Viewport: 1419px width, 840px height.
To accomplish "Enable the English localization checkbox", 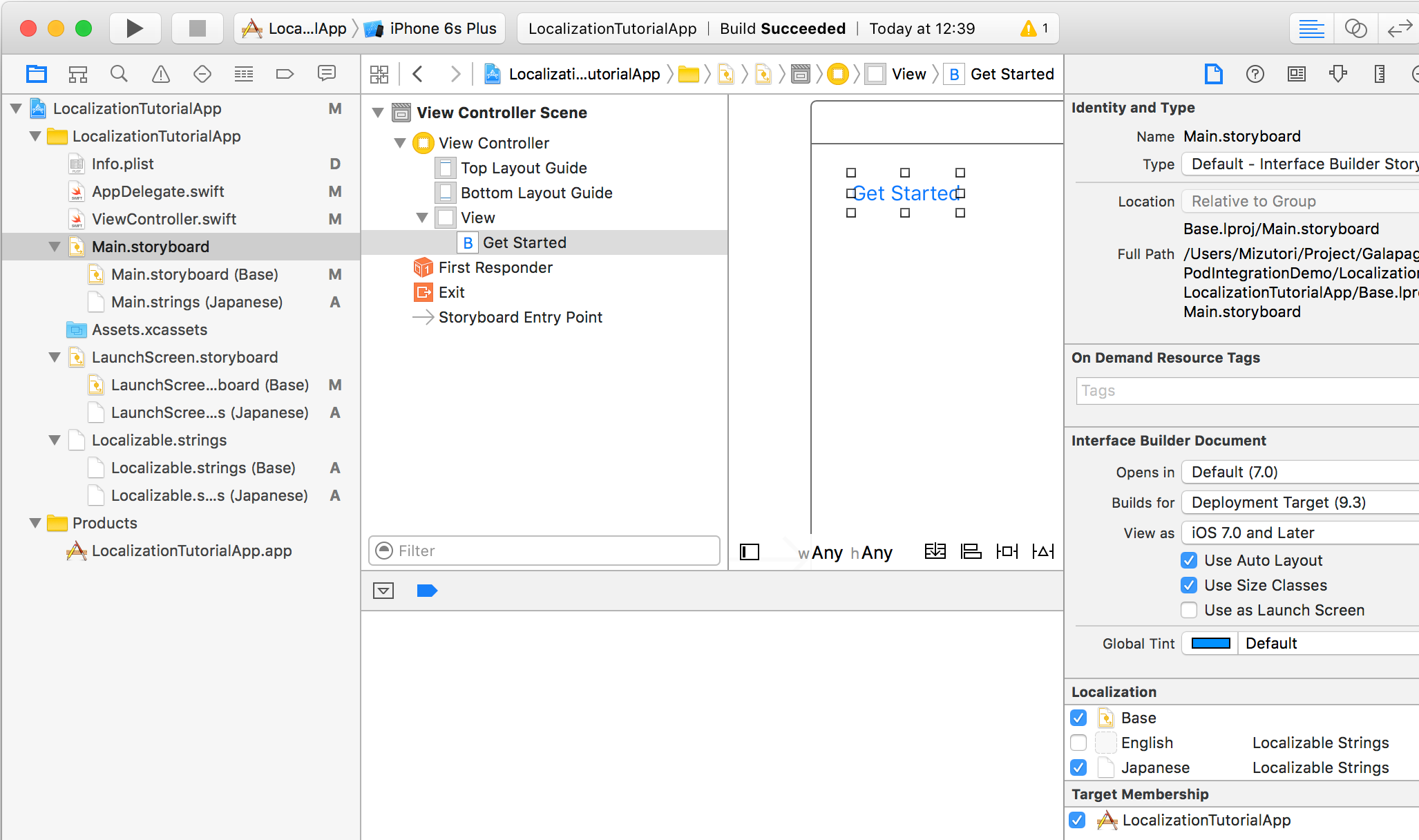I will pos(1078,743).
